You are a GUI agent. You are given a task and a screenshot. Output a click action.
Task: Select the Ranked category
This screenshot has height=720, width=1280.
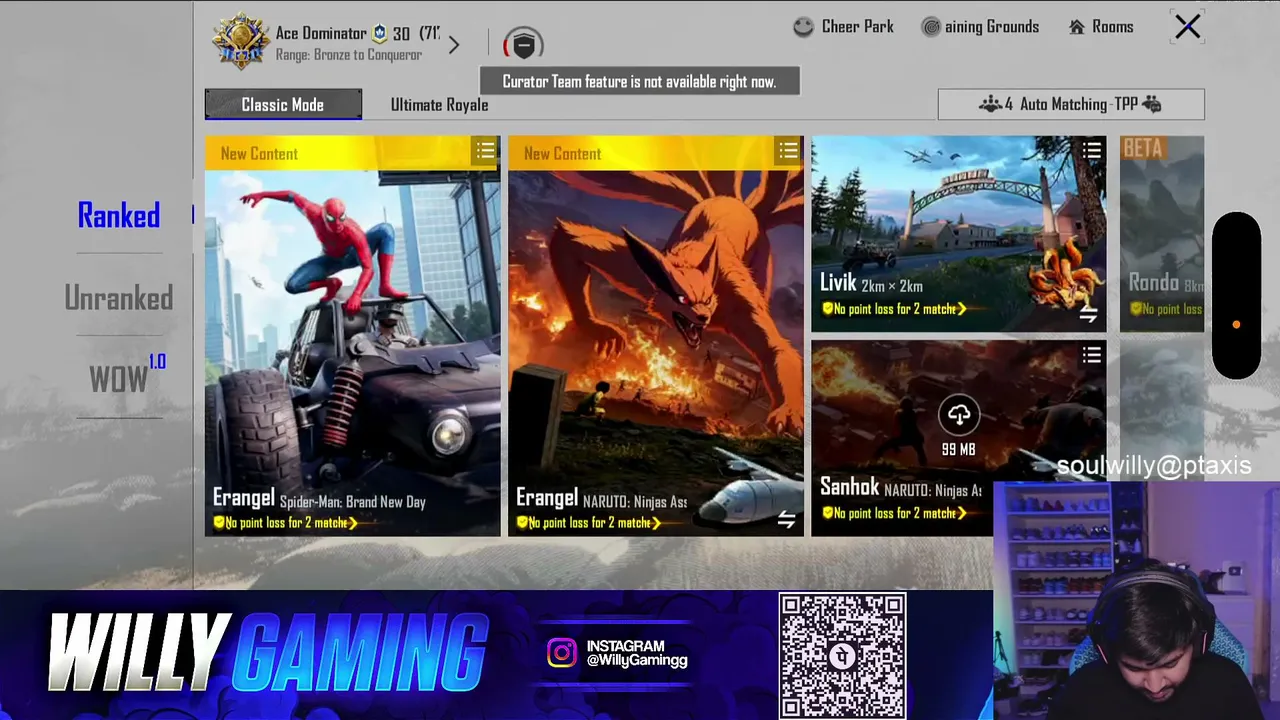(x=119, y=215)
